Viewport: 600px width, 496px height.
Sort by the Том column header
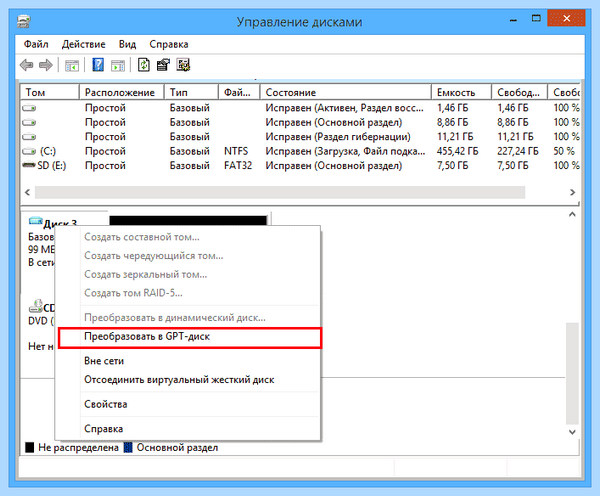[50, 92]
